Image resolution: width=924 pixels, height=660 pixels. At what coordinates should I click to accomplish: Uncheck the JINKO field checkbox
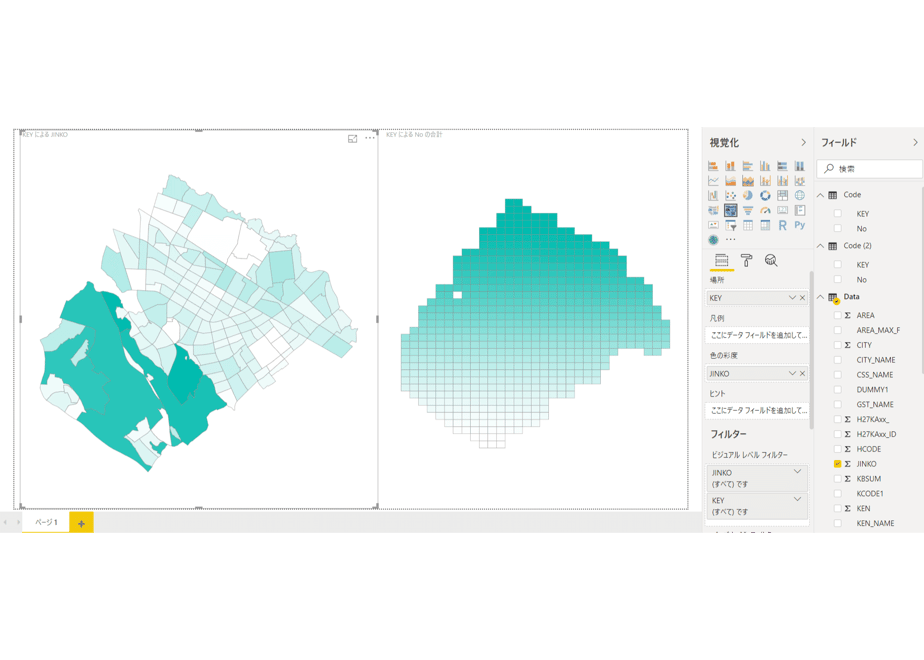[837, 464]
